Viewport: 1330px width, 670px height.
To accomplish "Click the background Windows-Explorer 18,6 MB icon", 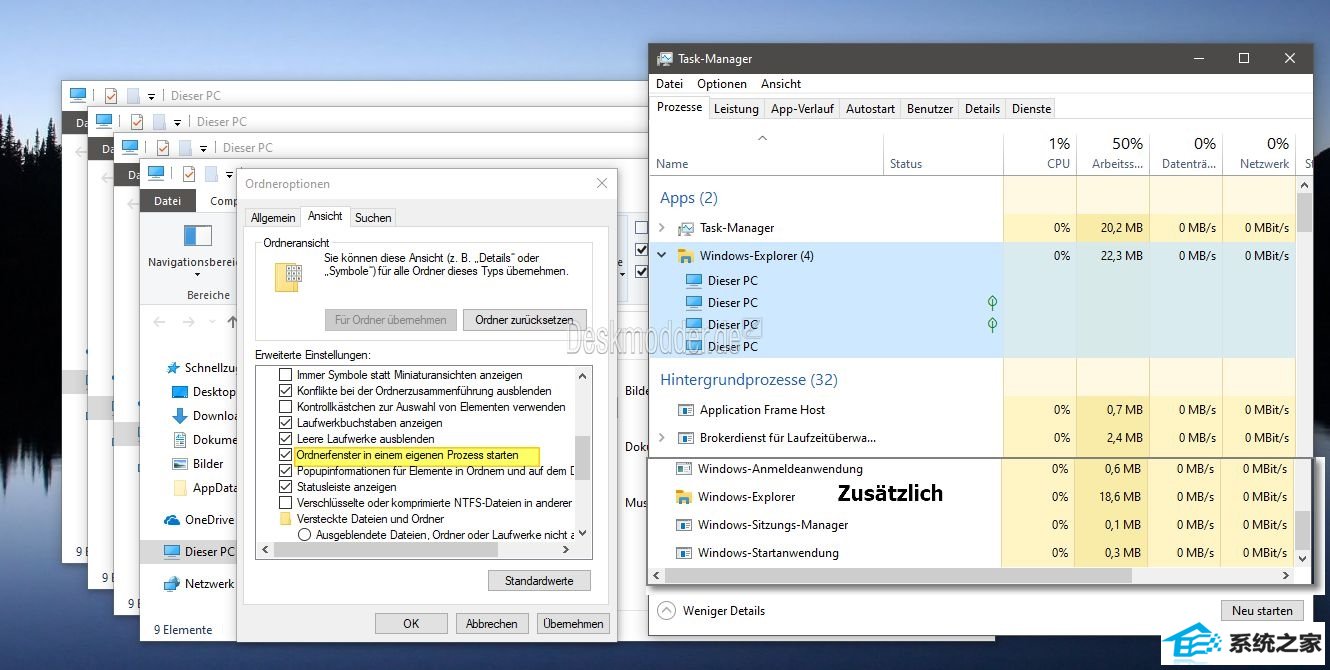I will coord(684,497).
